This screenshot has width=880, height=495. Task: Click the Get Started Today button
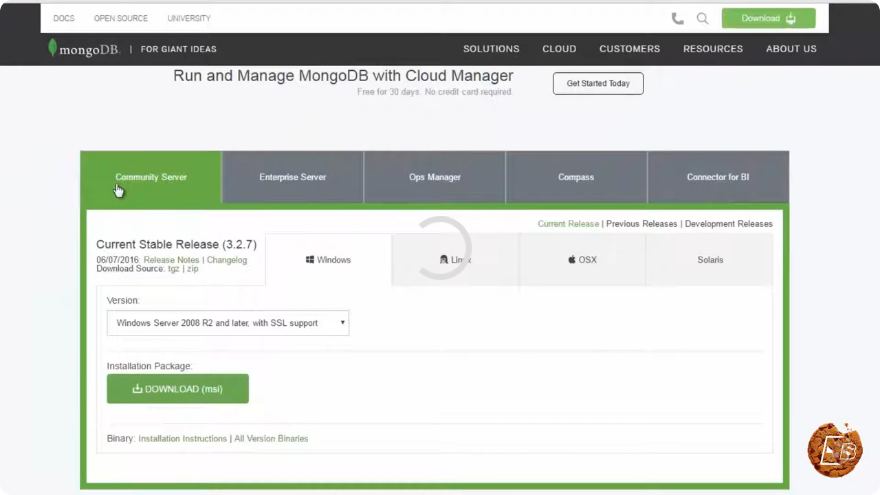(x=598, y=83)
